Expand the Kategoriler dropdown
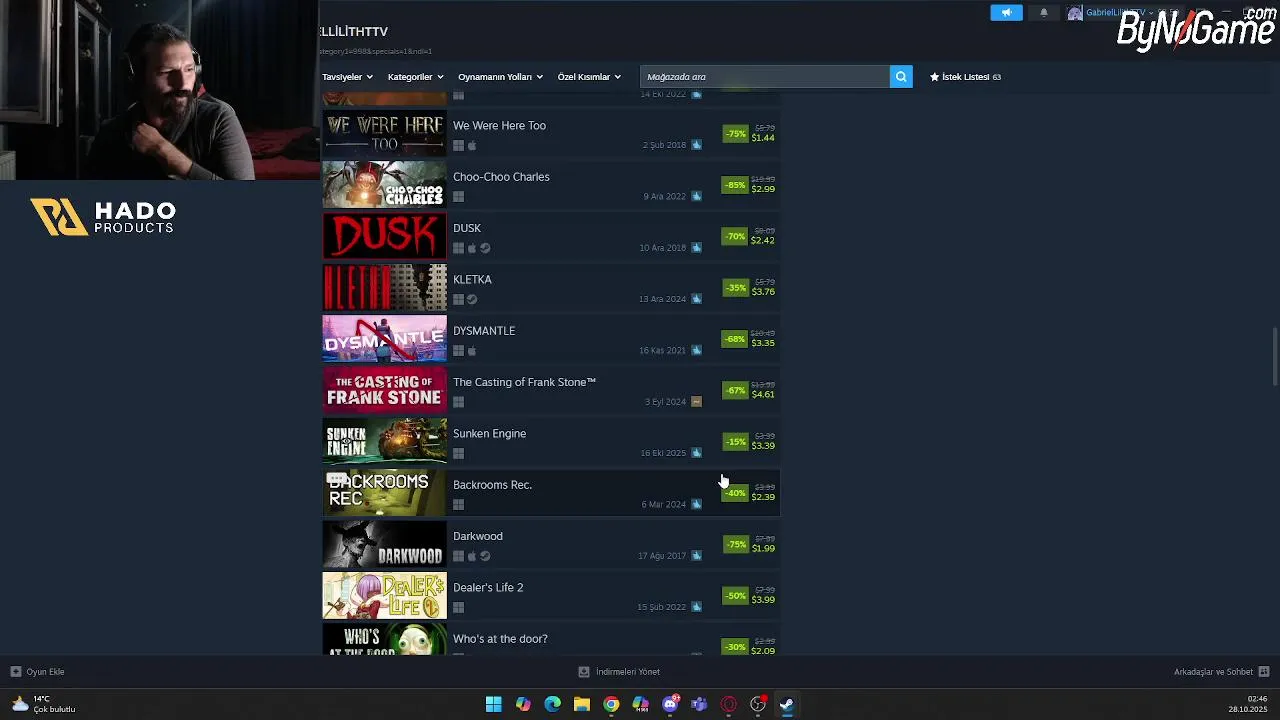1280x720 pixels. (x=415, y=77)
